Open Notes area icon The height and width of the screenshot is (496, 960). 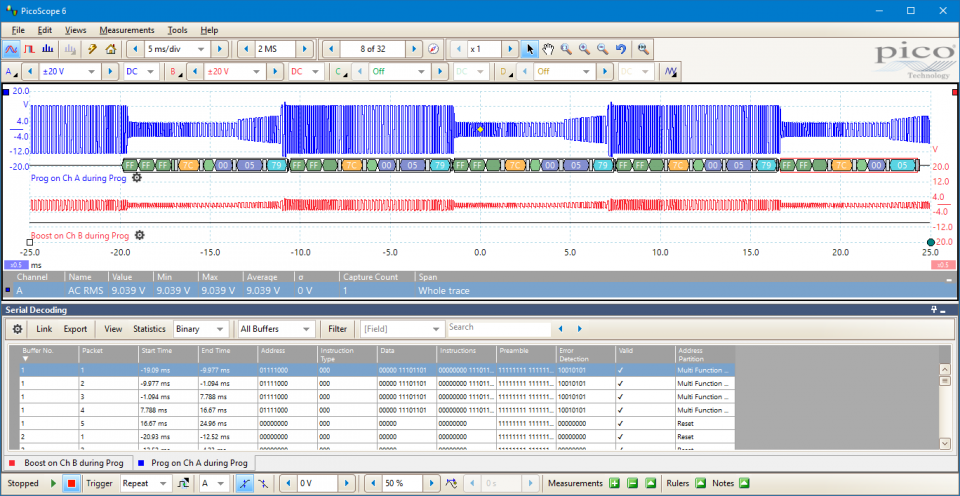[x=744, y=483]
